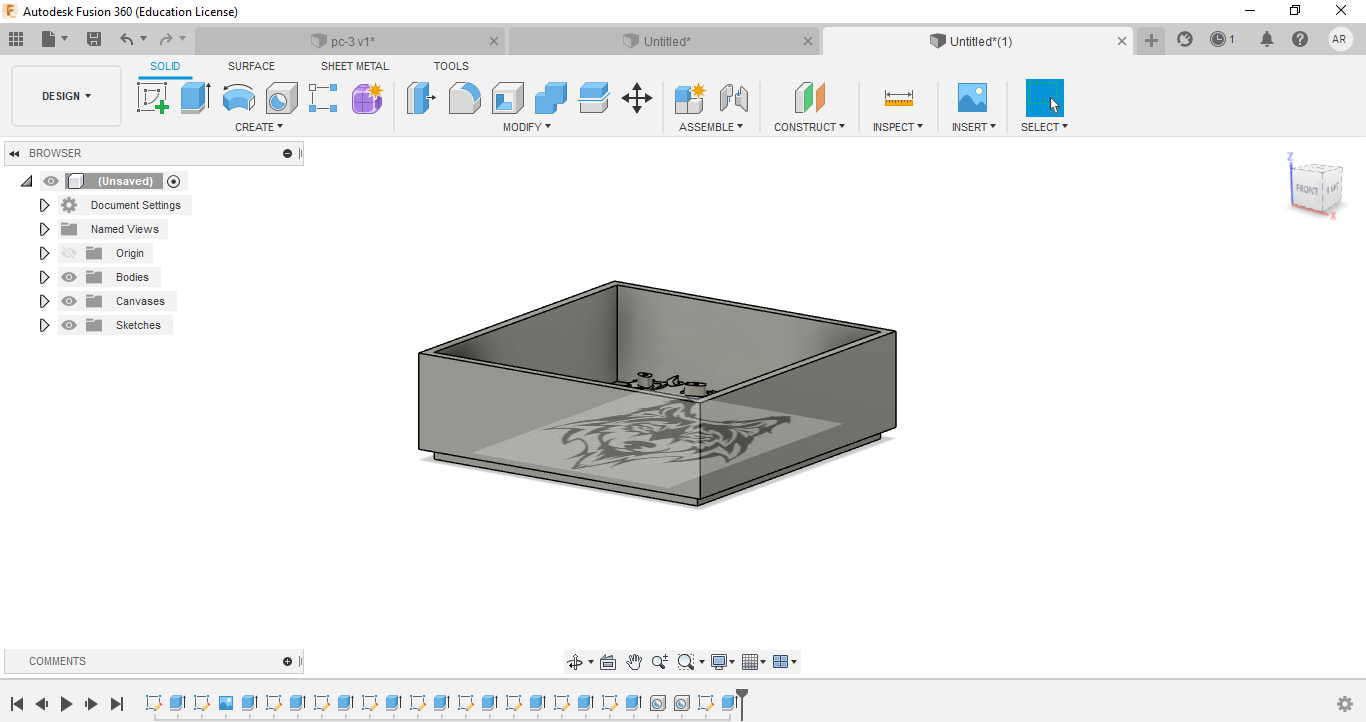This screenshot has width=1366, height=722.
Task: Select the Joint tool
Action: tap(734, 98)
